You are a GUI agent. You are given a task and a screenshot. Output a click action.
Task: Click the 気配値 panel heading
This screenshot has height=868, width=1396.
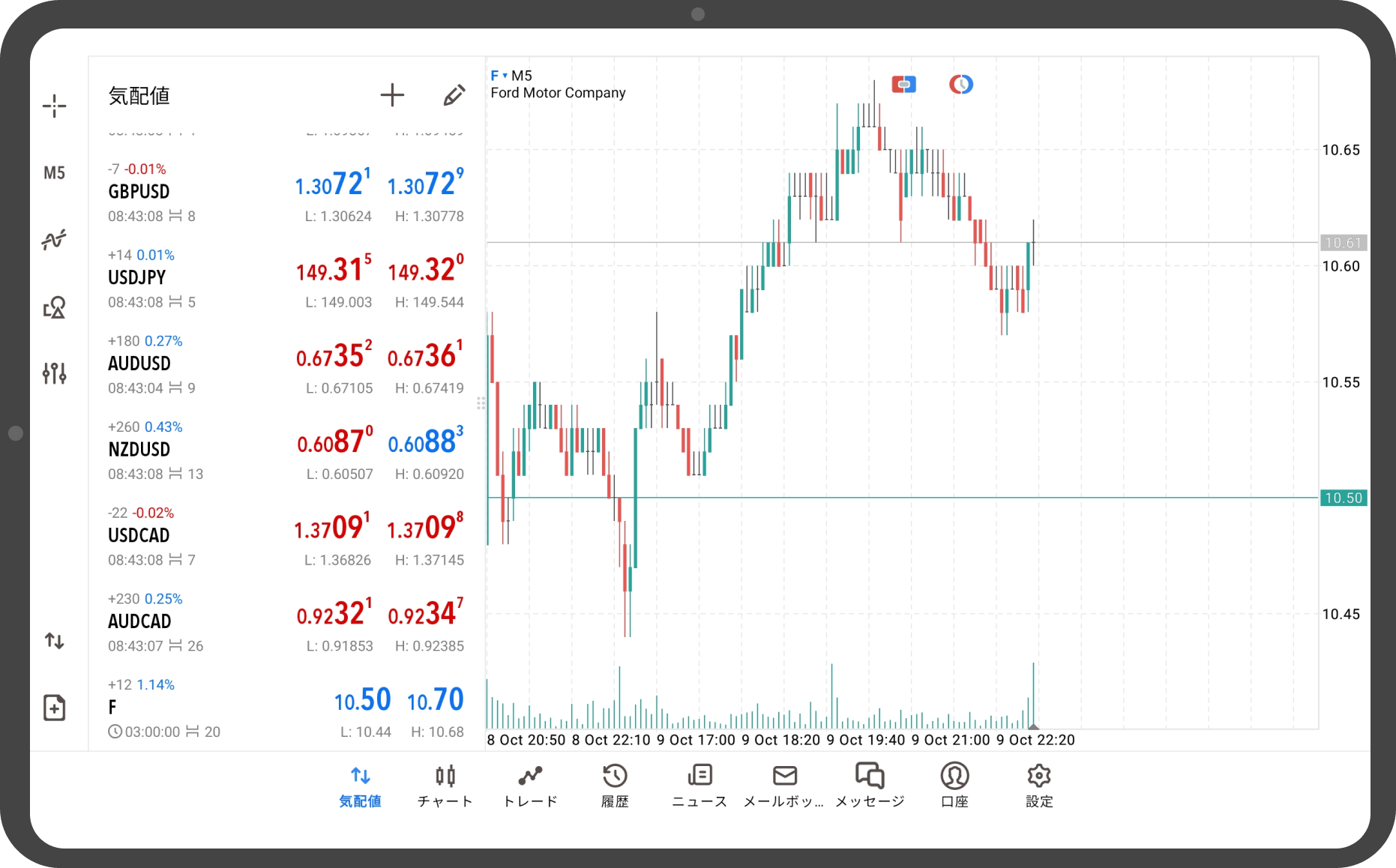(x=139, y=96)
